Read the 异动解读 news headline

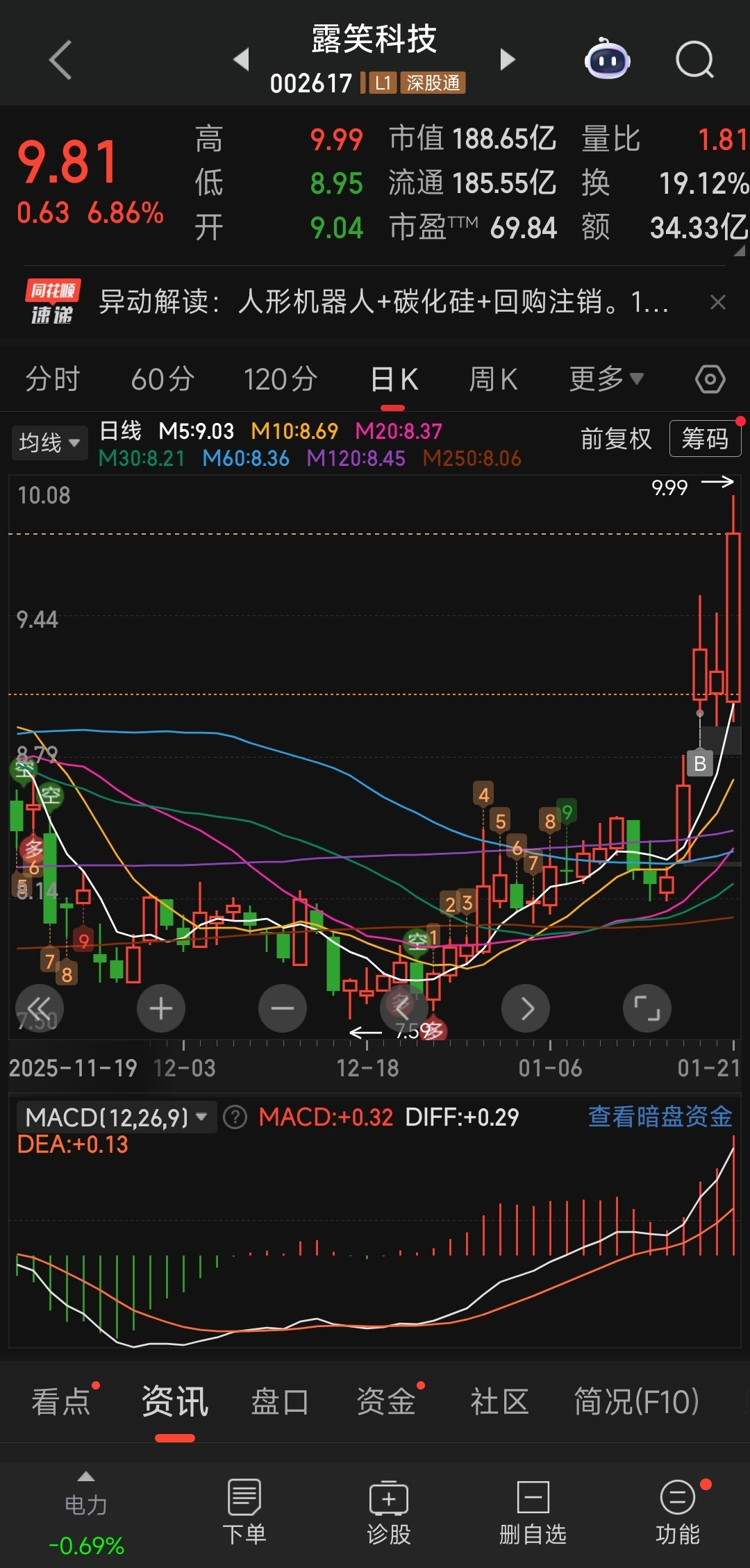pos(383,302)
